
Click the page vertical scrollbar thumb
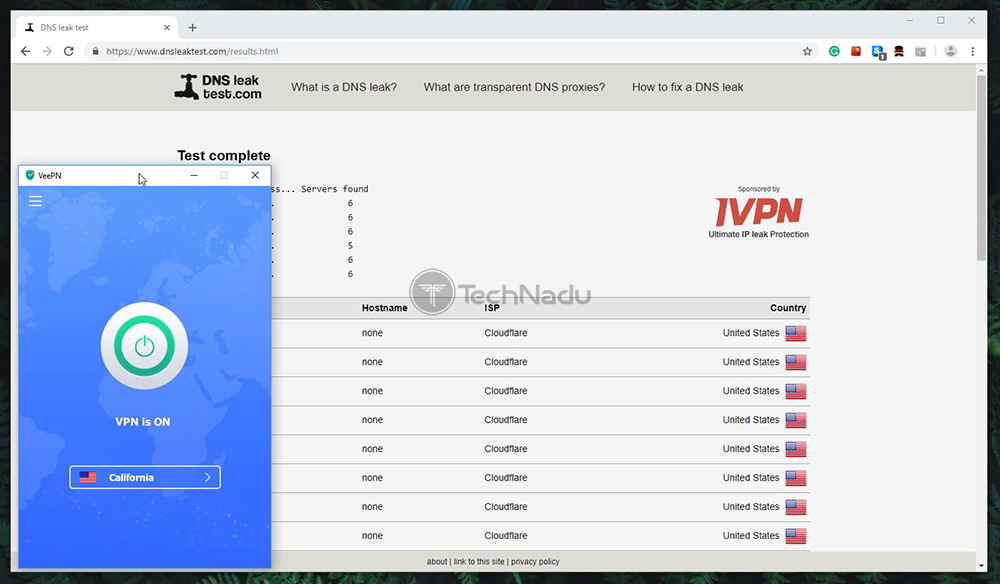[982, 168]
